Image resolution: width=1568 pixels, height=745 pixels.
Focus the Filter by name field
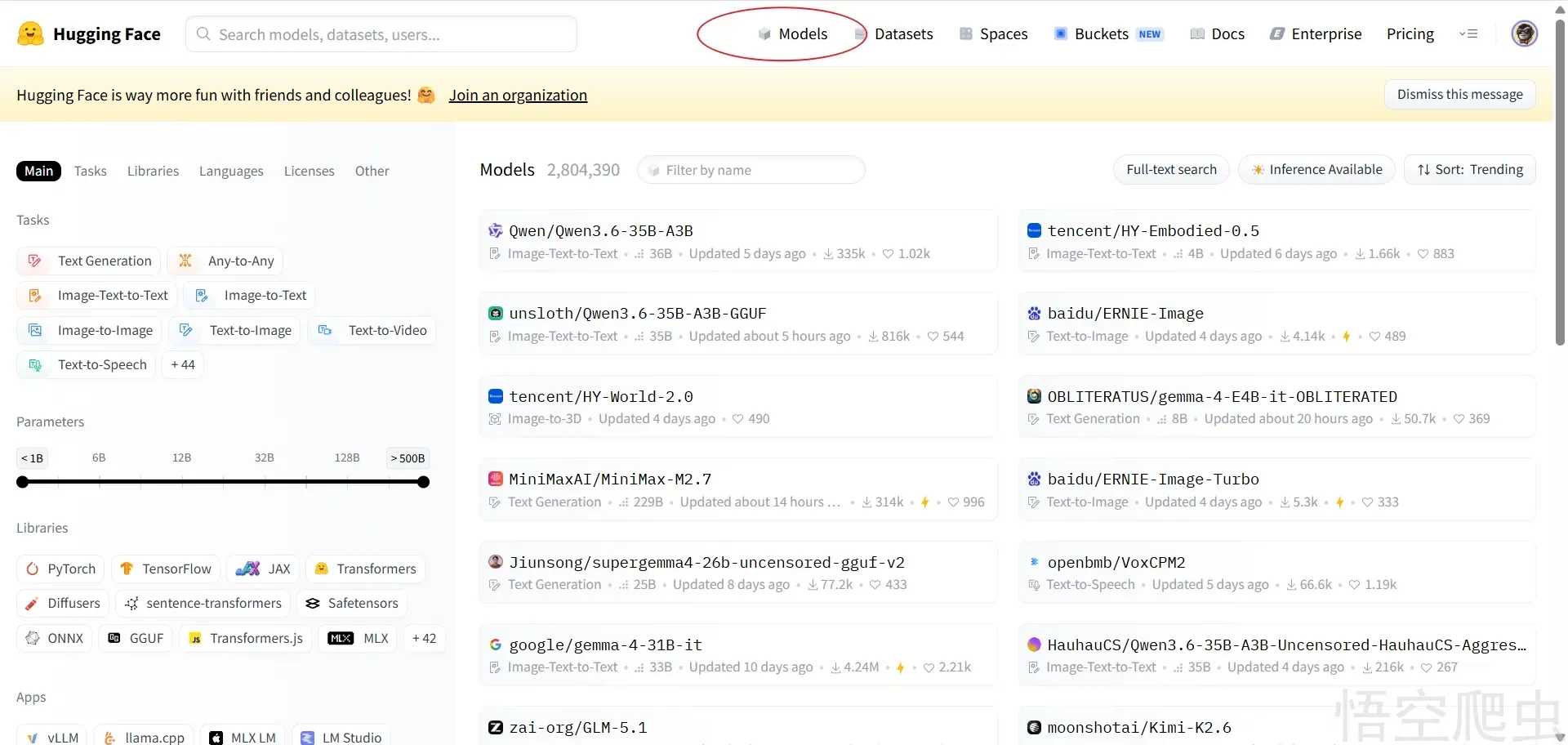coord(751,171)
